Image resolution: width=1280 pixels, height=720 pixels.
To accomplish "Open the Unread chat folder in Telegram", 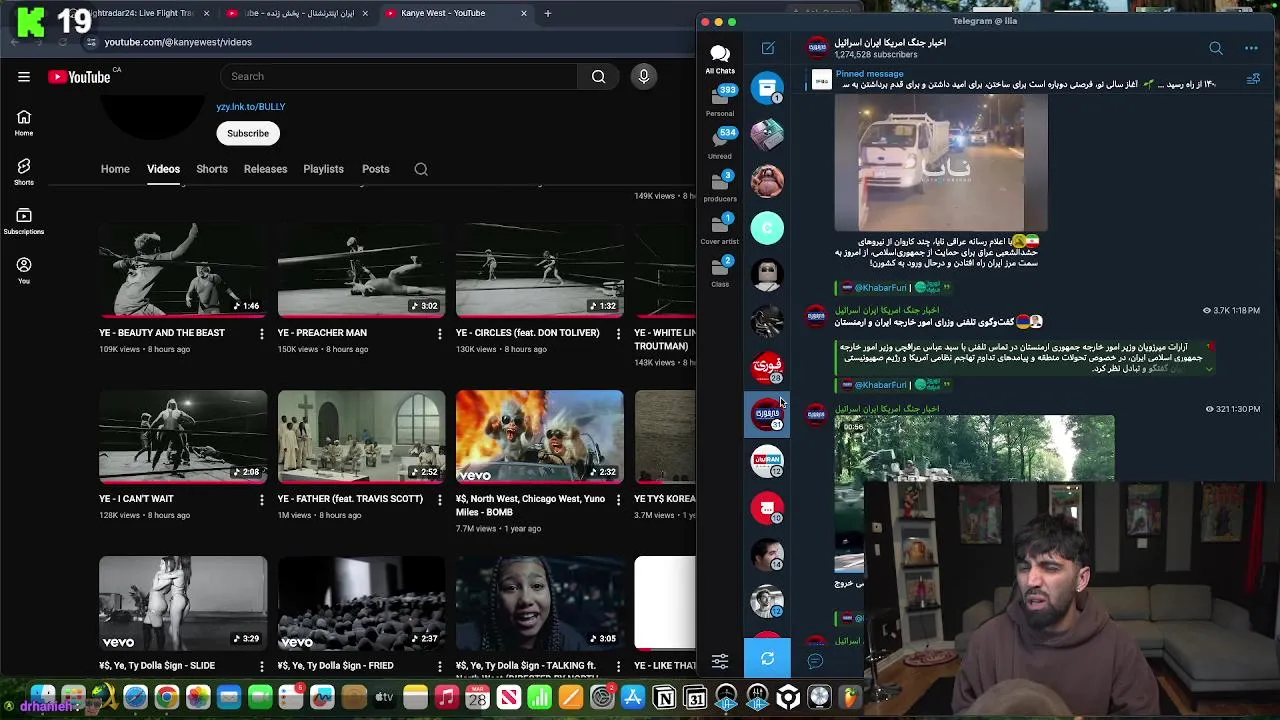I will tap(720, 143).
